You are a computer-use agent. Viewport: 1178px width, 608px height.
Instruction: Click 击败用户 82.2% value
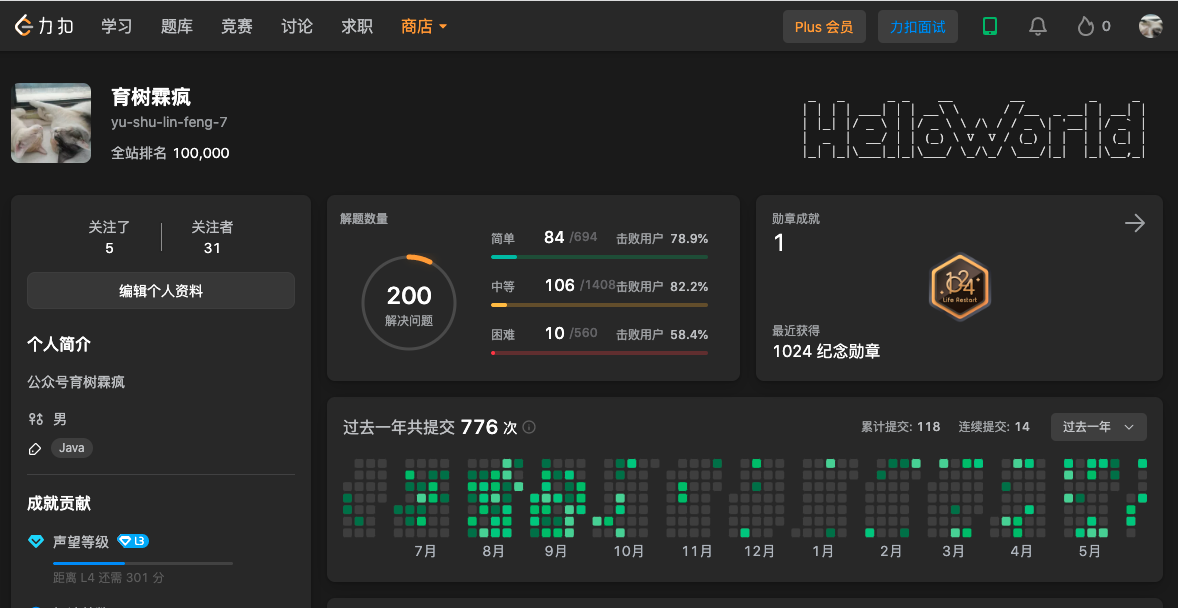(662, 286)
